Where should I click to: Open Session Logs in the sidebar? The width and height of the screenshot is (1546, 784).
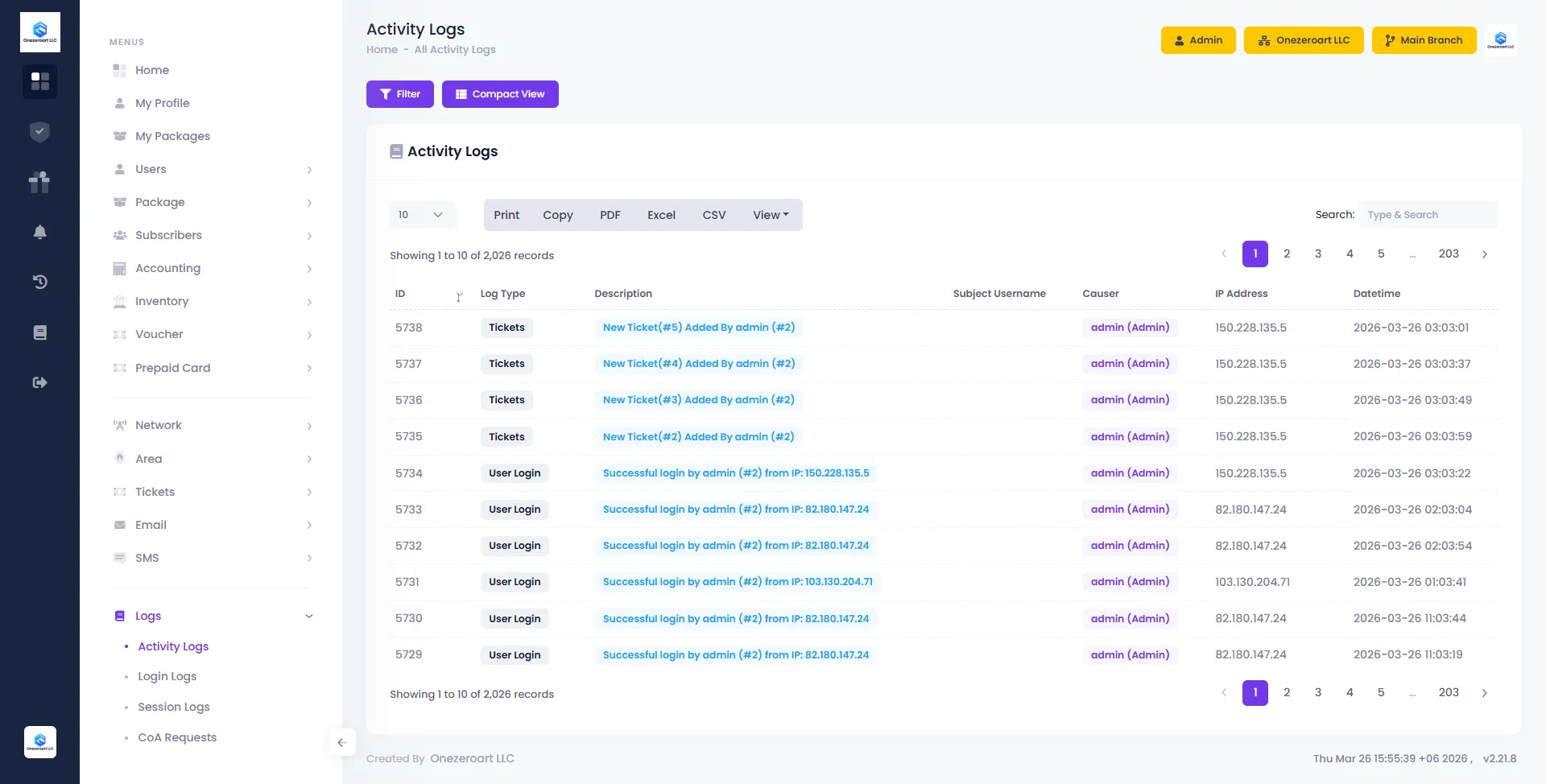pyautogui.click(x=173, y=707)
